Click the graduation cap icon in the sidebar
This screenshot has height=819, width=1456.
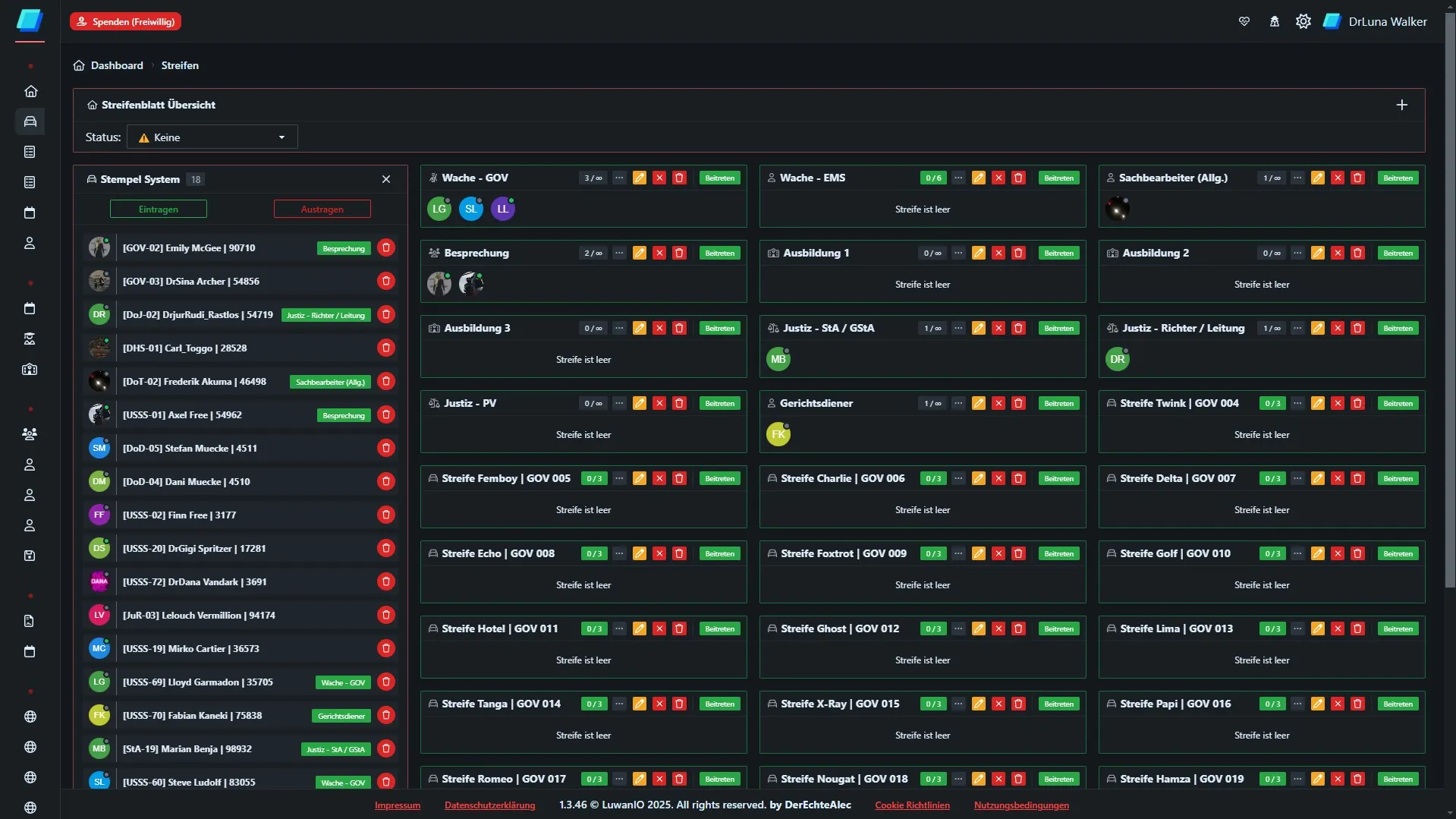[x=30, y=339]
